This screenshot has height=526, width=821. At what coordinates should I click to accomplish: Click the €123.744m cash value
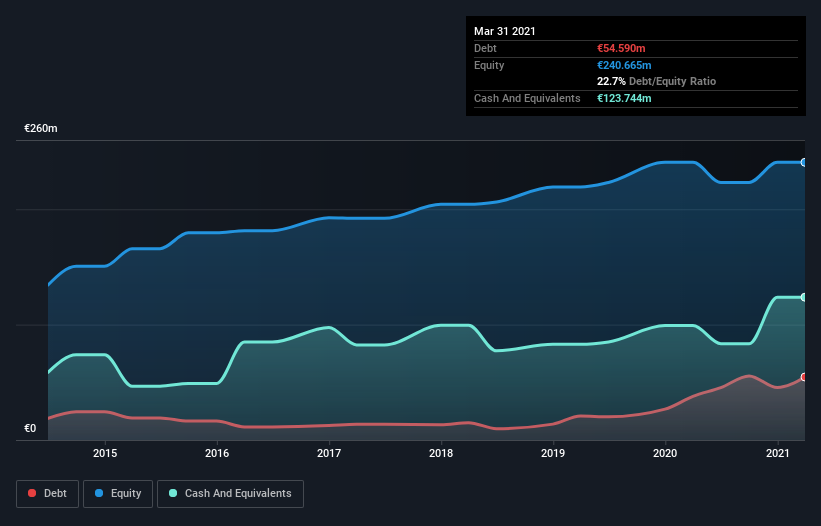[624, 98]
